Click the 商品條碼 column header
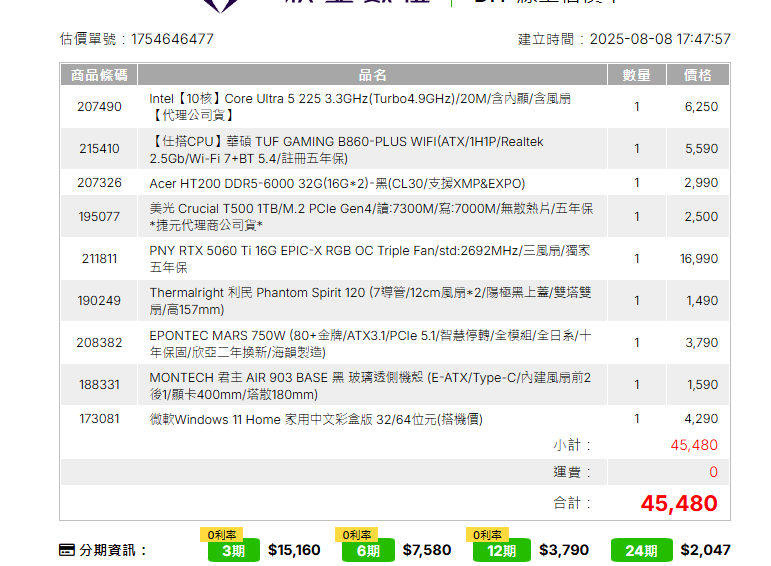The image size is (771, 566). 99,75
